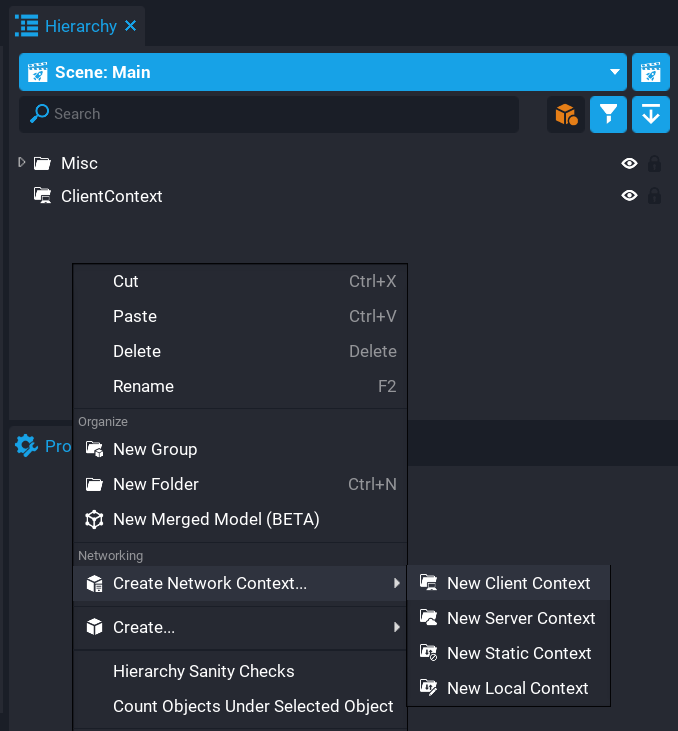Lock the ClientContext object
Image resolution: width=678 pixels, height=731 pixels.
(x=654, y=196)
